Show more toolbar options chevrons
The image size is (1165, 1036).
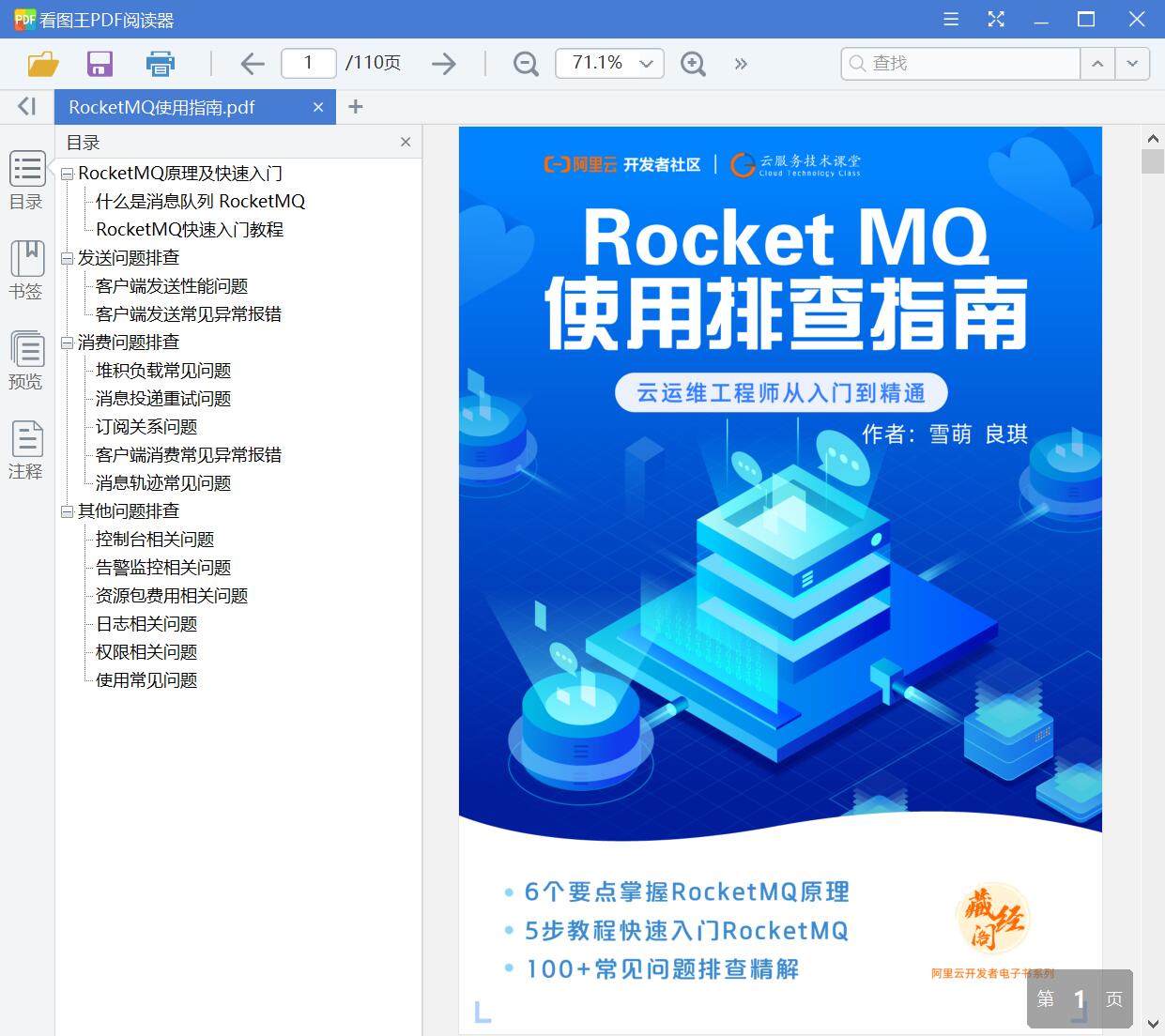[741, 64]
